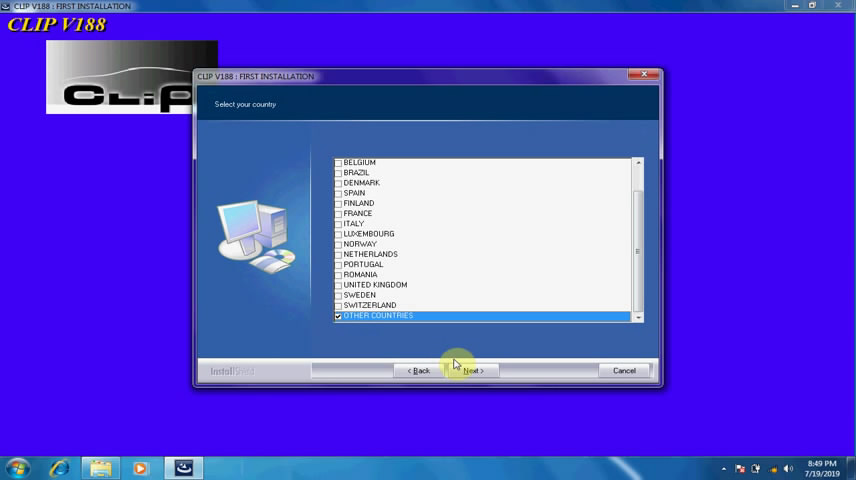Viewport: 856px width, 480px height.
Task: Click the CLIP installer taskbar icon
Action: [x=184, y=467]
